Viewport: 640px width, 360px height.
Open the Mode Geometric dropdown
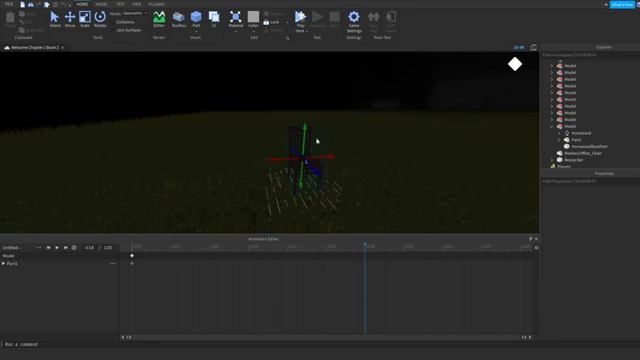(x=134, y=13)
